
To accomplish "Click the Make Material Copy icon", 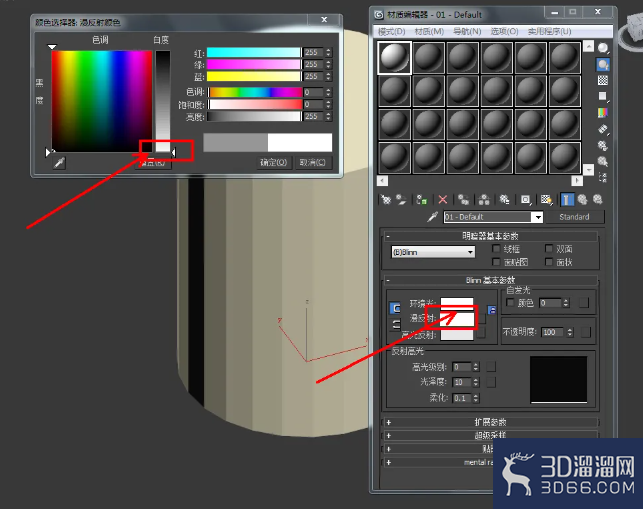I will tap(463, 200).
